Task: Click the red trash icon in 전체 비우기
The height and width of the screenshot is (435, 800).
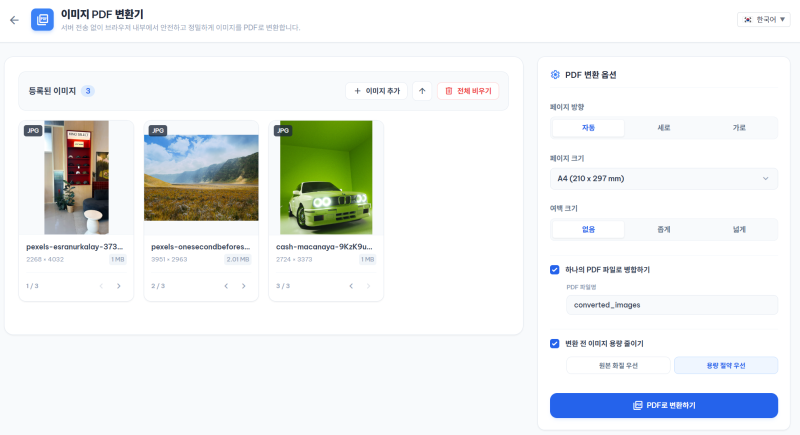Action: tap(448, 91)
